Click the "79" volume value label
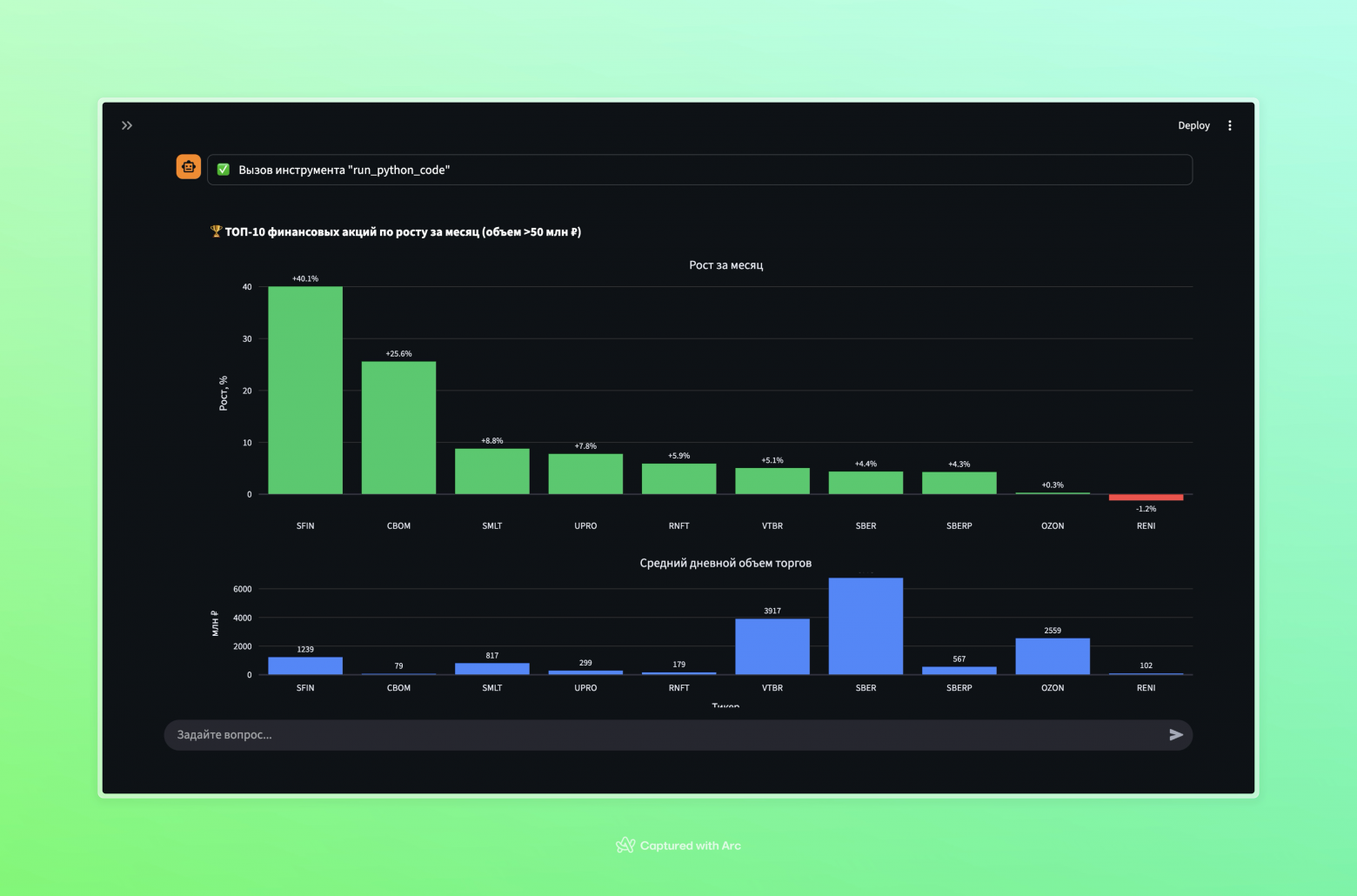The image size is (1357, 896). (x=398, y=666)
